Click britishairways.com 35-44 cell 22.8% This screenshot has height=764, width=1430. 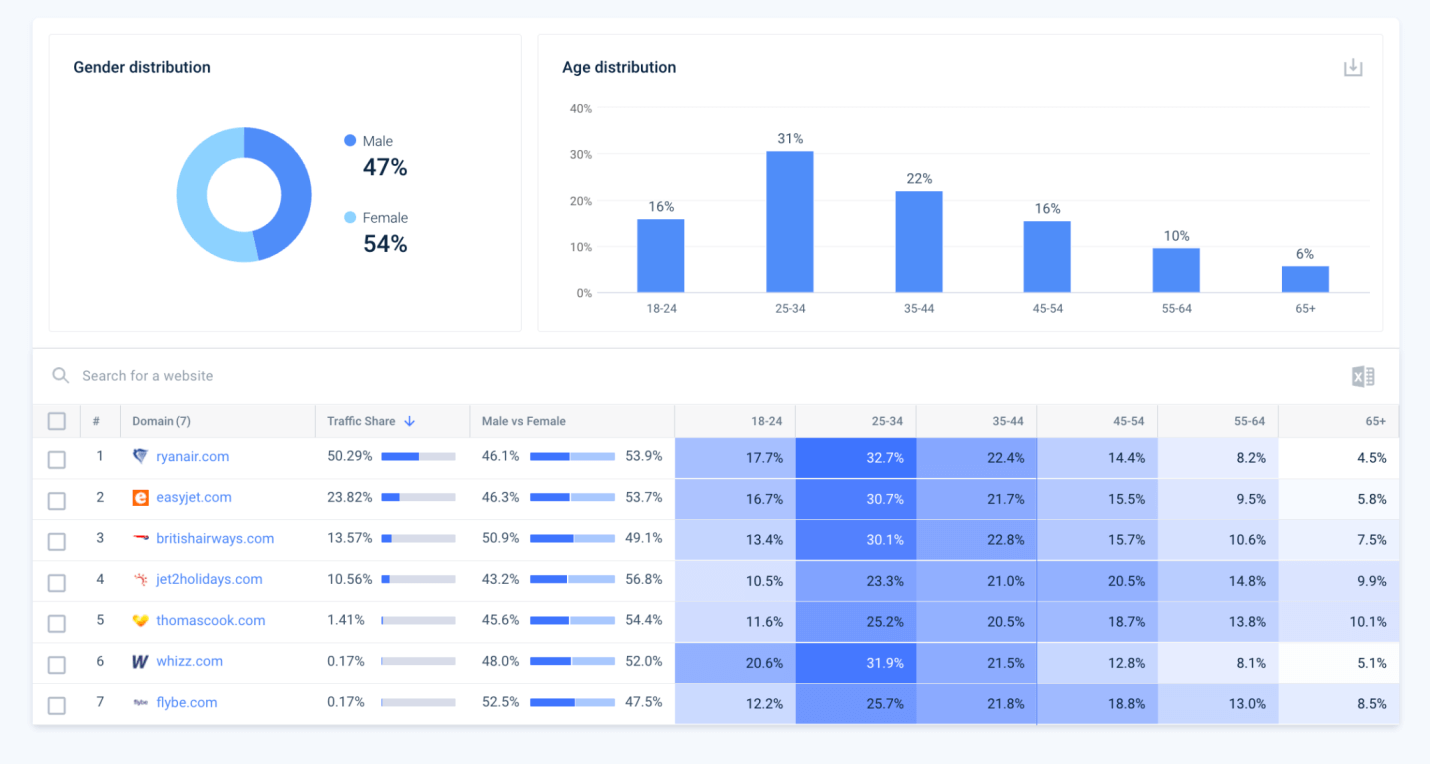976,540
